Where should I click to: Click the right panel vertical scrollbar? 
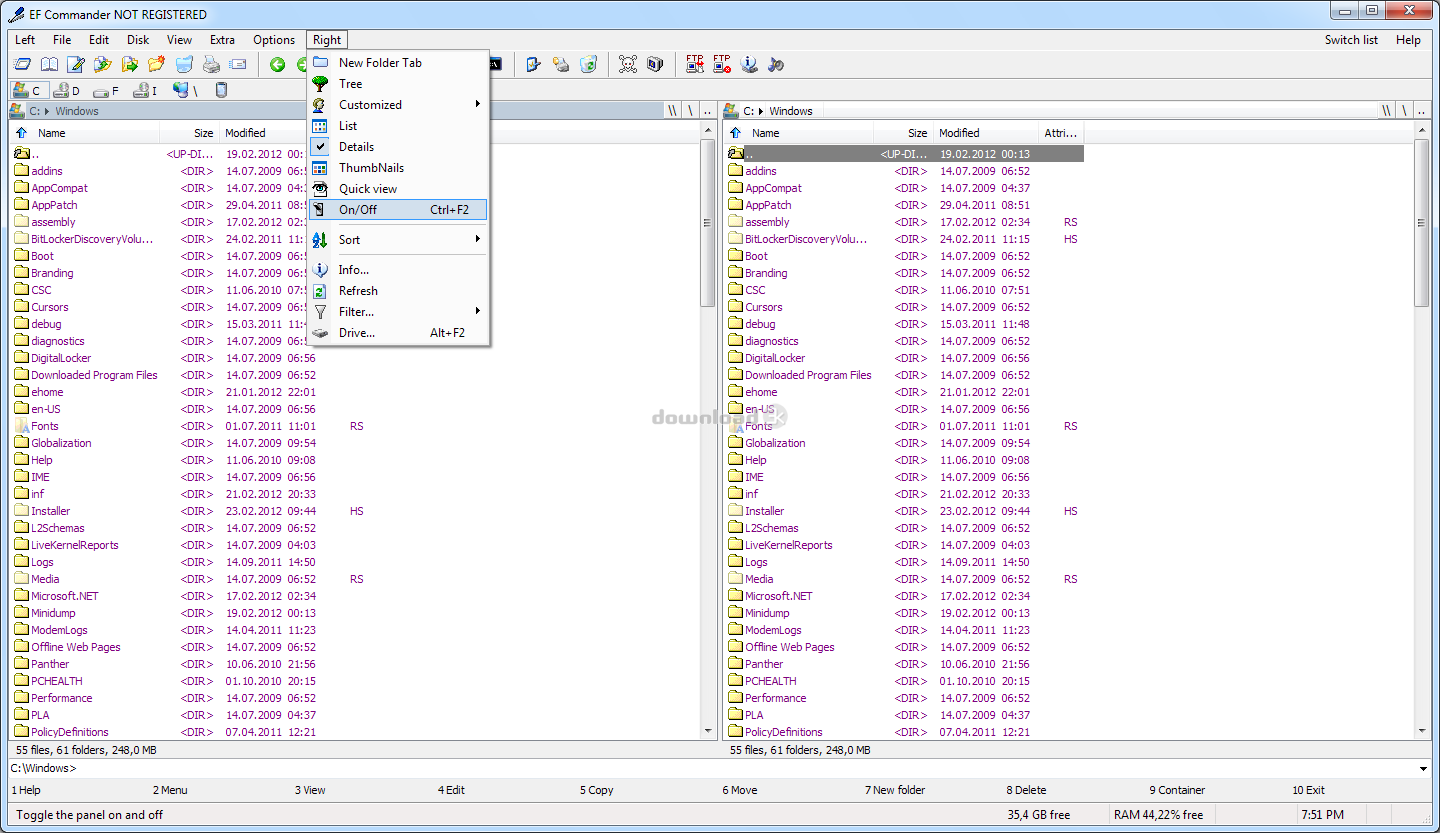(x=1422, y=432)
